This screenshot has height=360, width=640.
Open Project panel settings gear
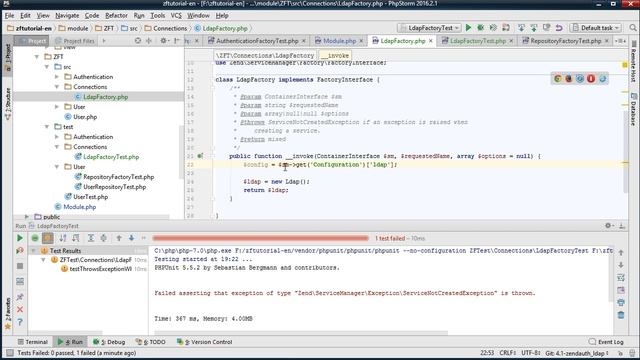164,41
